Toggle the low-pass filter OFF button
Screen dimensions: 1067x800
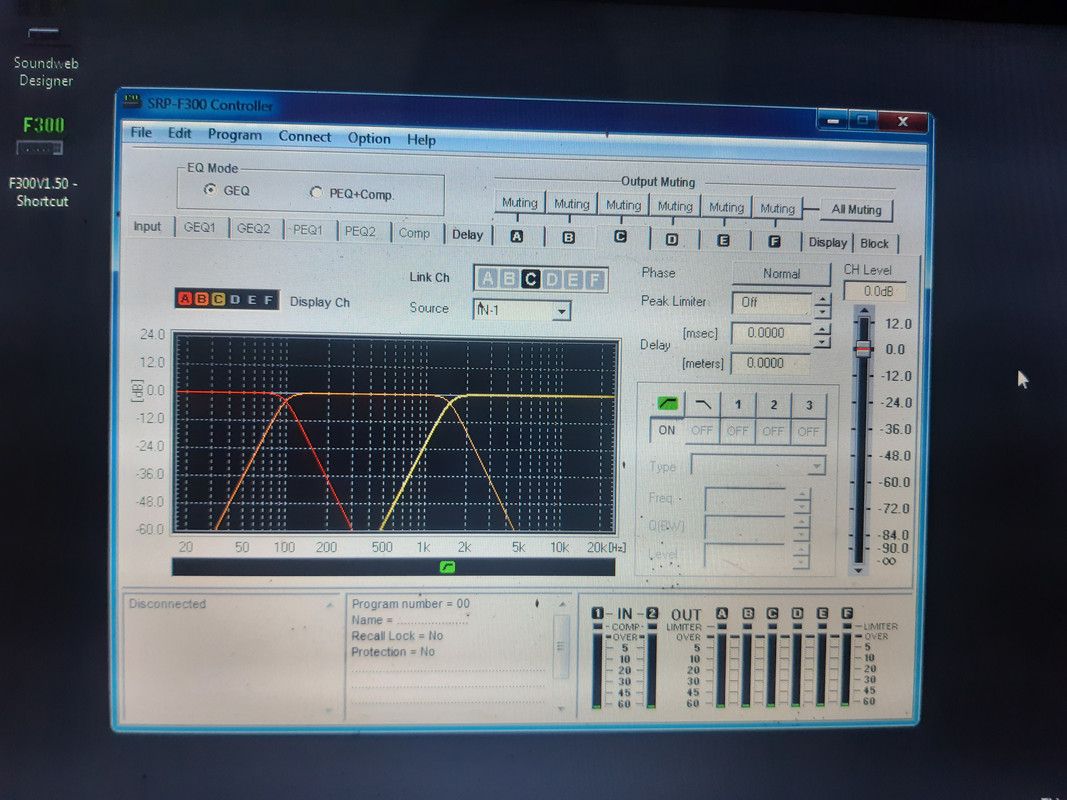[702, 431]
